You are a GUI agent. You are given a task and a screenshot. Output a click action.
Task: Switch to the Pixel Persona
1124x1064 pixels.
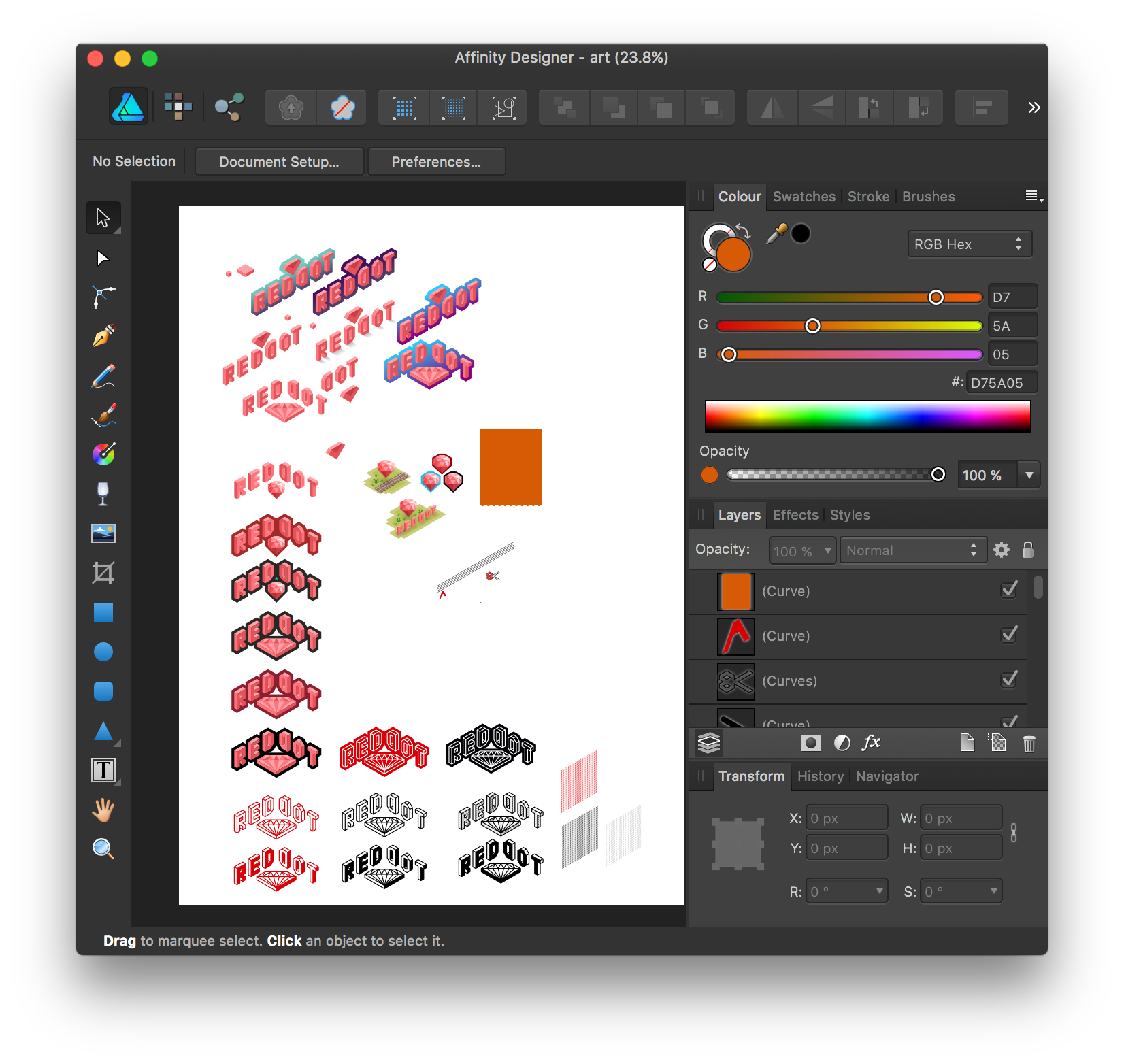coord(178,107)
